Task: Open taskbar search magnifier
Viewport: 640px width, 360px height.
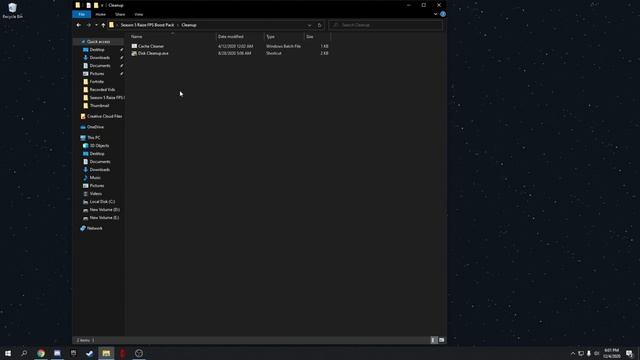Action: tap(24, 353)
